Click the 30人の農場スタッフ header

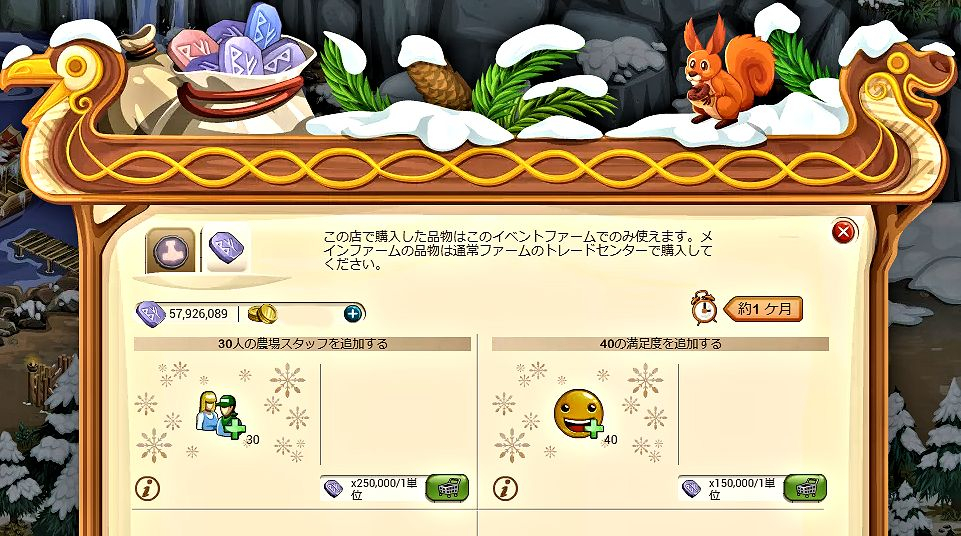303,344
